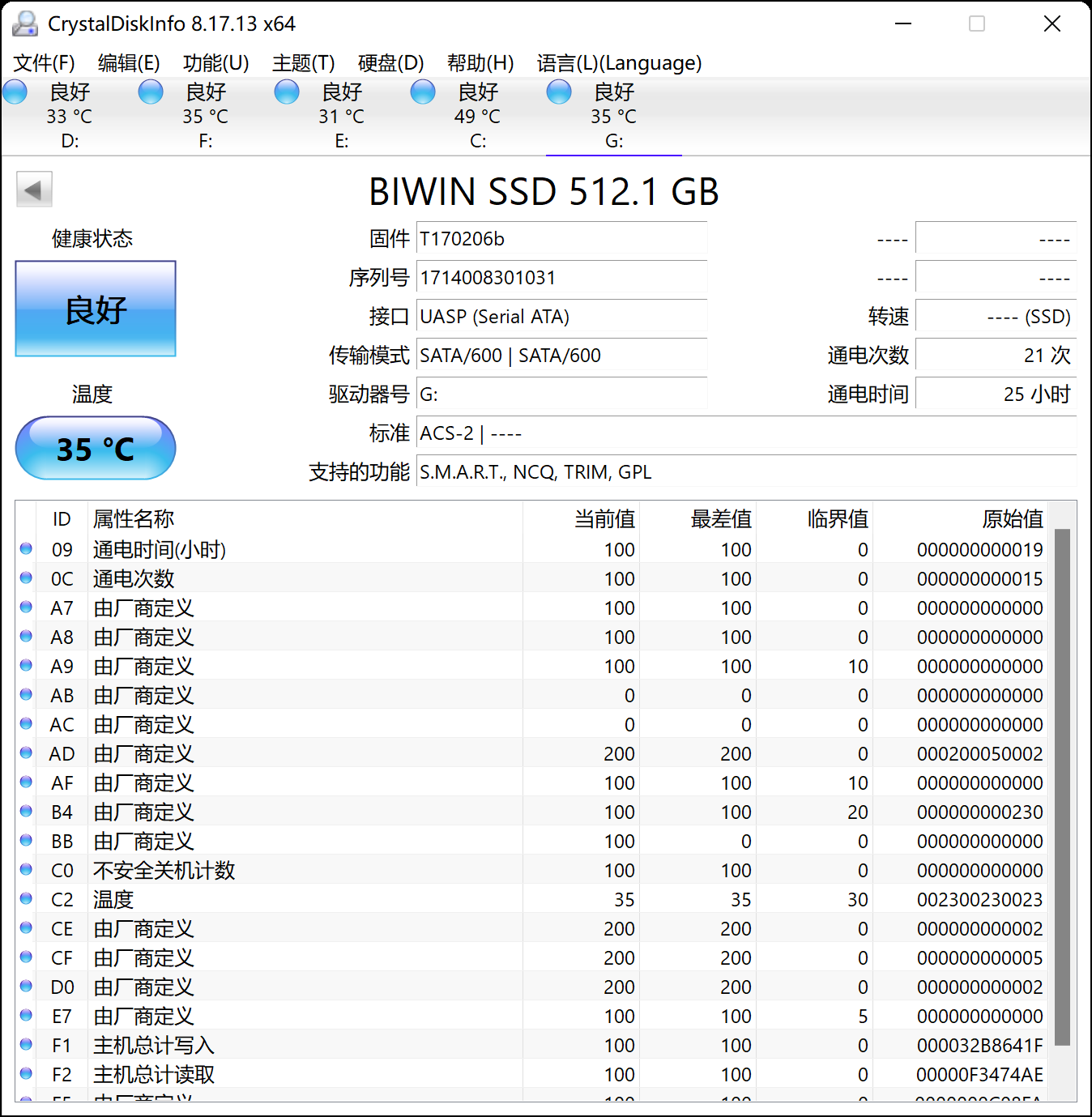Click the 当前值 column header
Viewport: 1092px width, 1117px height.
point(582,519)
